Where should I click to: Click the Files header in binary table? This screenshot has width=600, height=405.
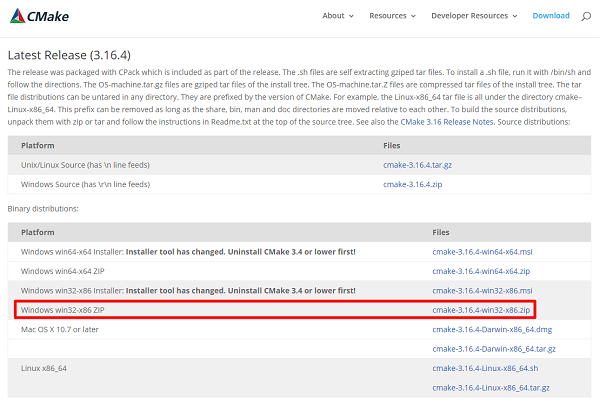pos(441,232)
